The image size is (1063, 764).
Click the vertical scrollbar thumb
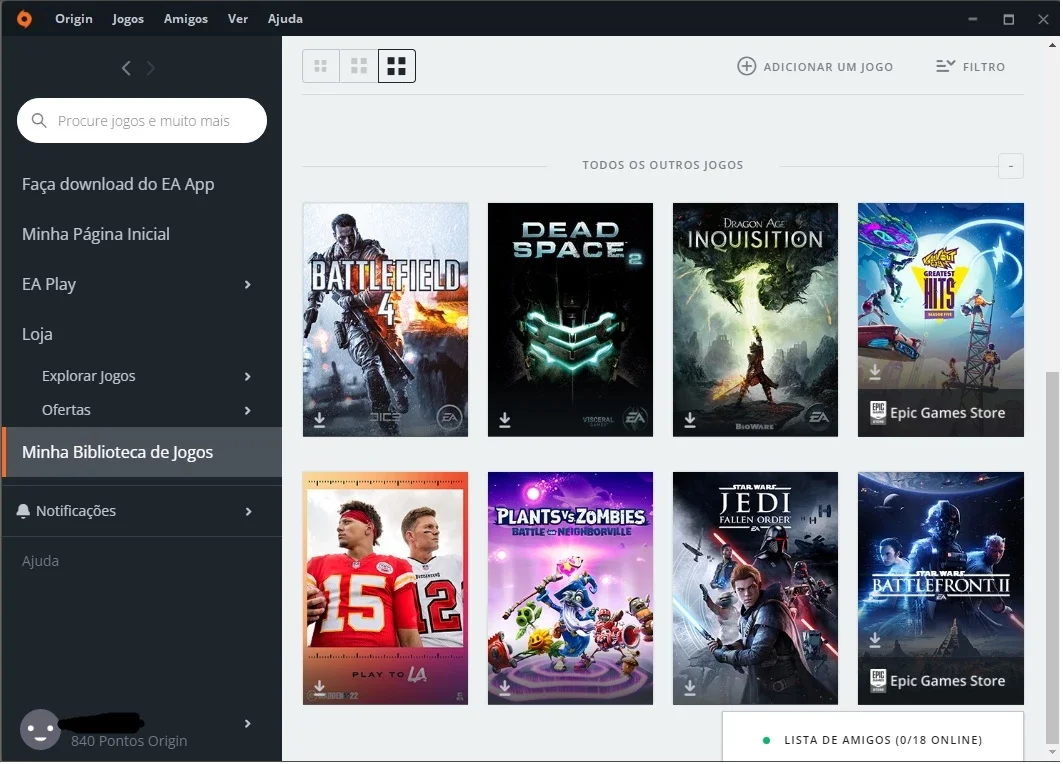1052,557
